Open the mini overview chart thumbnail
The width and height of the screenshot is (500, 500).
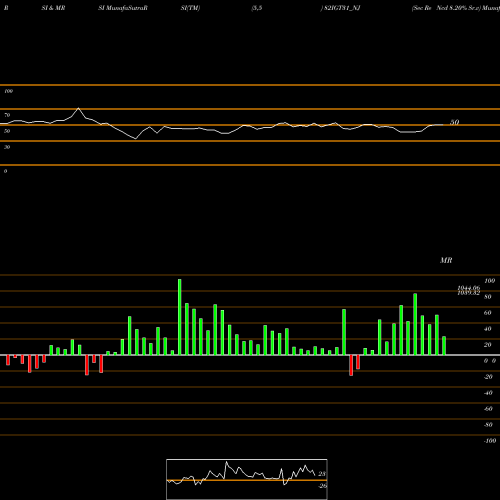tap(247, 479)
